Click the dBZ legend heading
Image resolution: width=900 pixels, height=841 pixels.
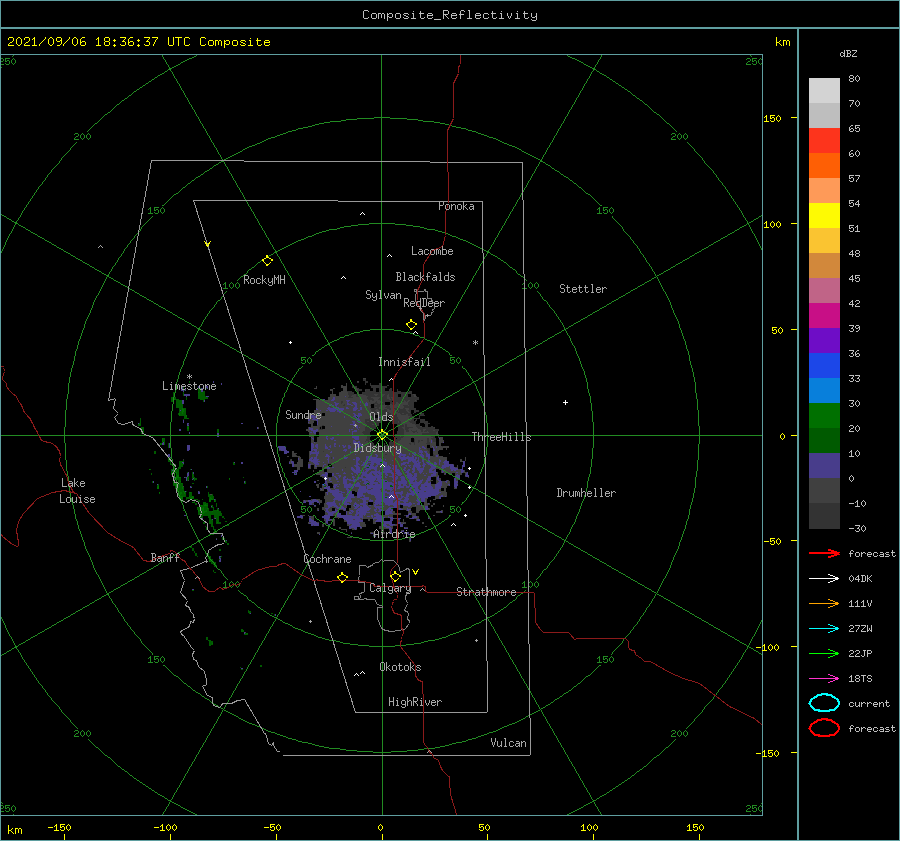click(x=848, y=54)
